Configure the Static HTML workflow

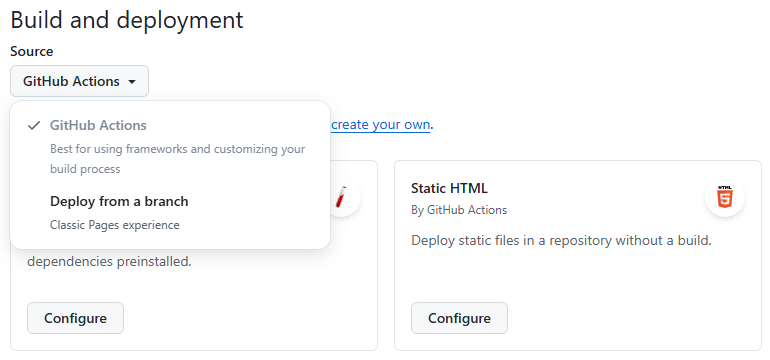pos(459,318)
